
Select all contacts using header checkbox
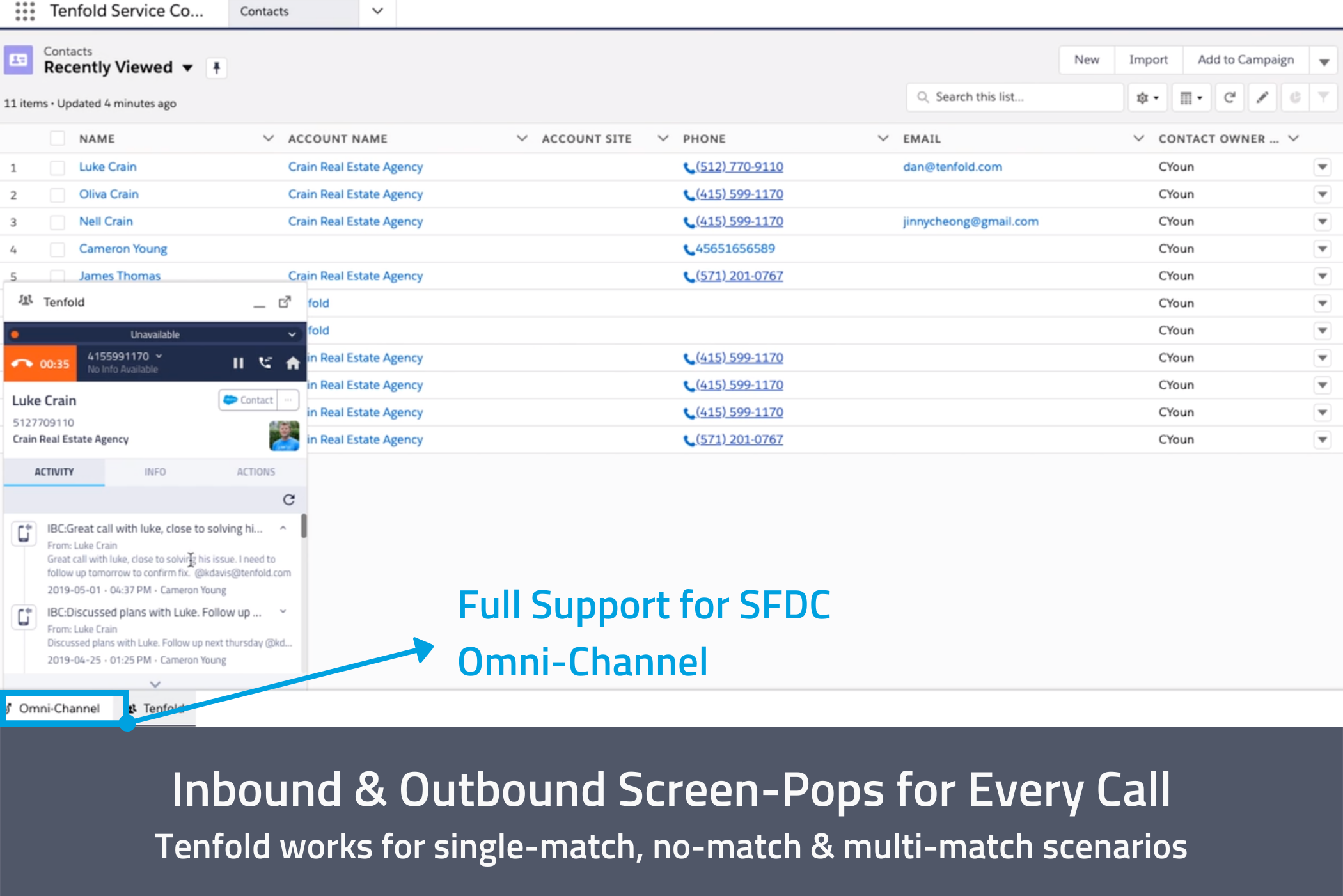[58, 138]
